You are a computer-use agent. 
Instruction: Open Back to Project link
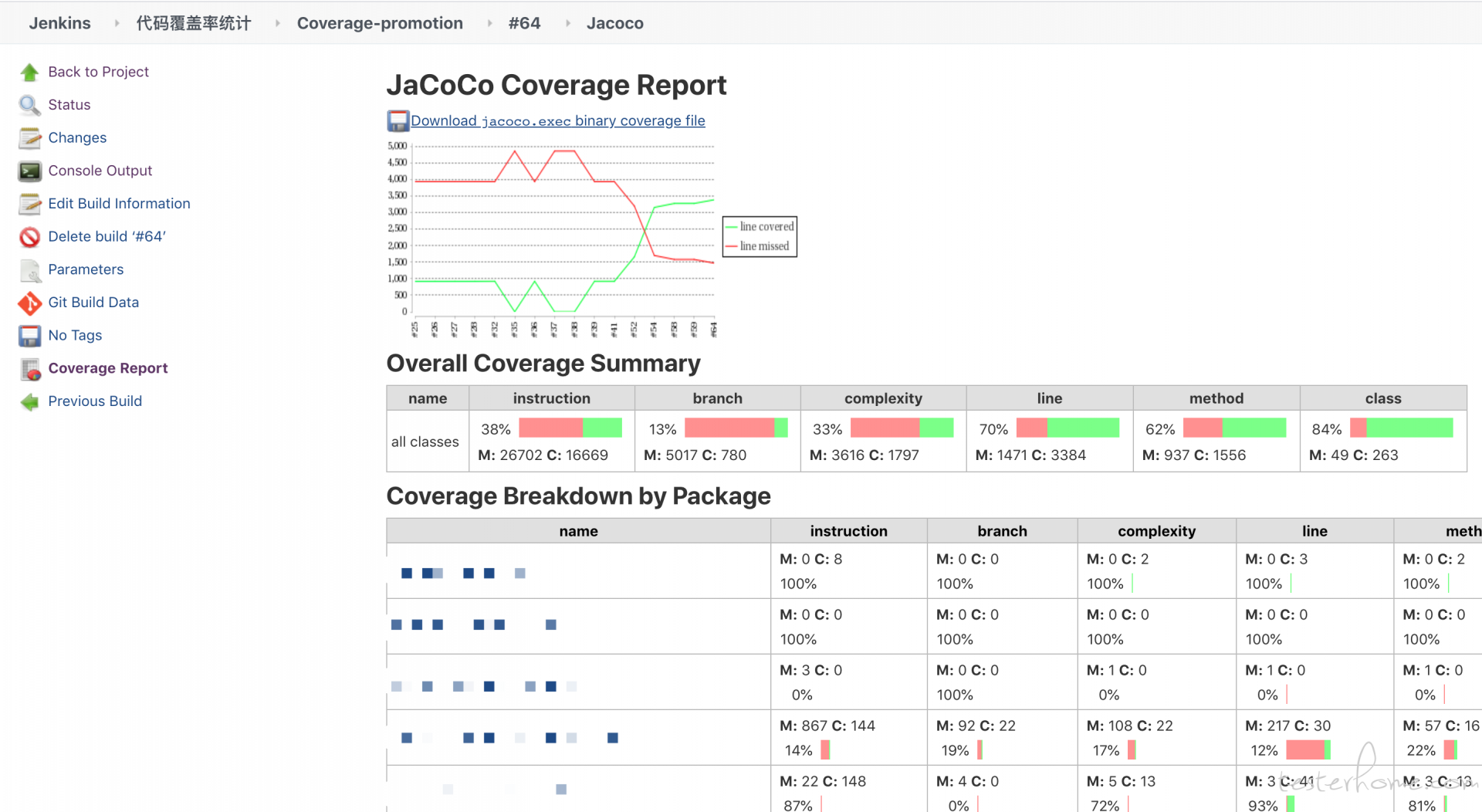pyautogui.click(x=98, y=72)
